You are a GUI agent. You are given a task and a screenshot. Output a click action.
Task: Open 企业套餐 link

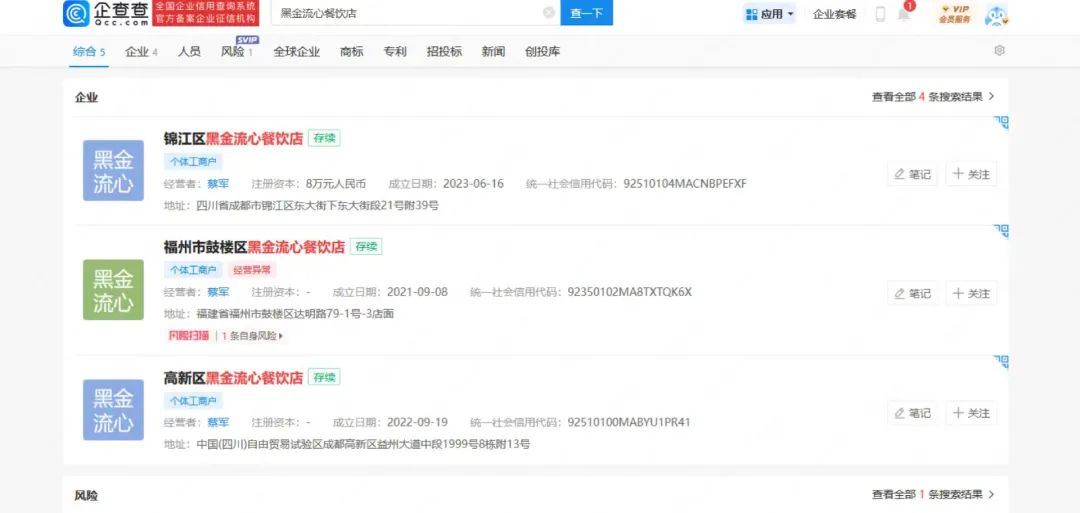[834, 14]
